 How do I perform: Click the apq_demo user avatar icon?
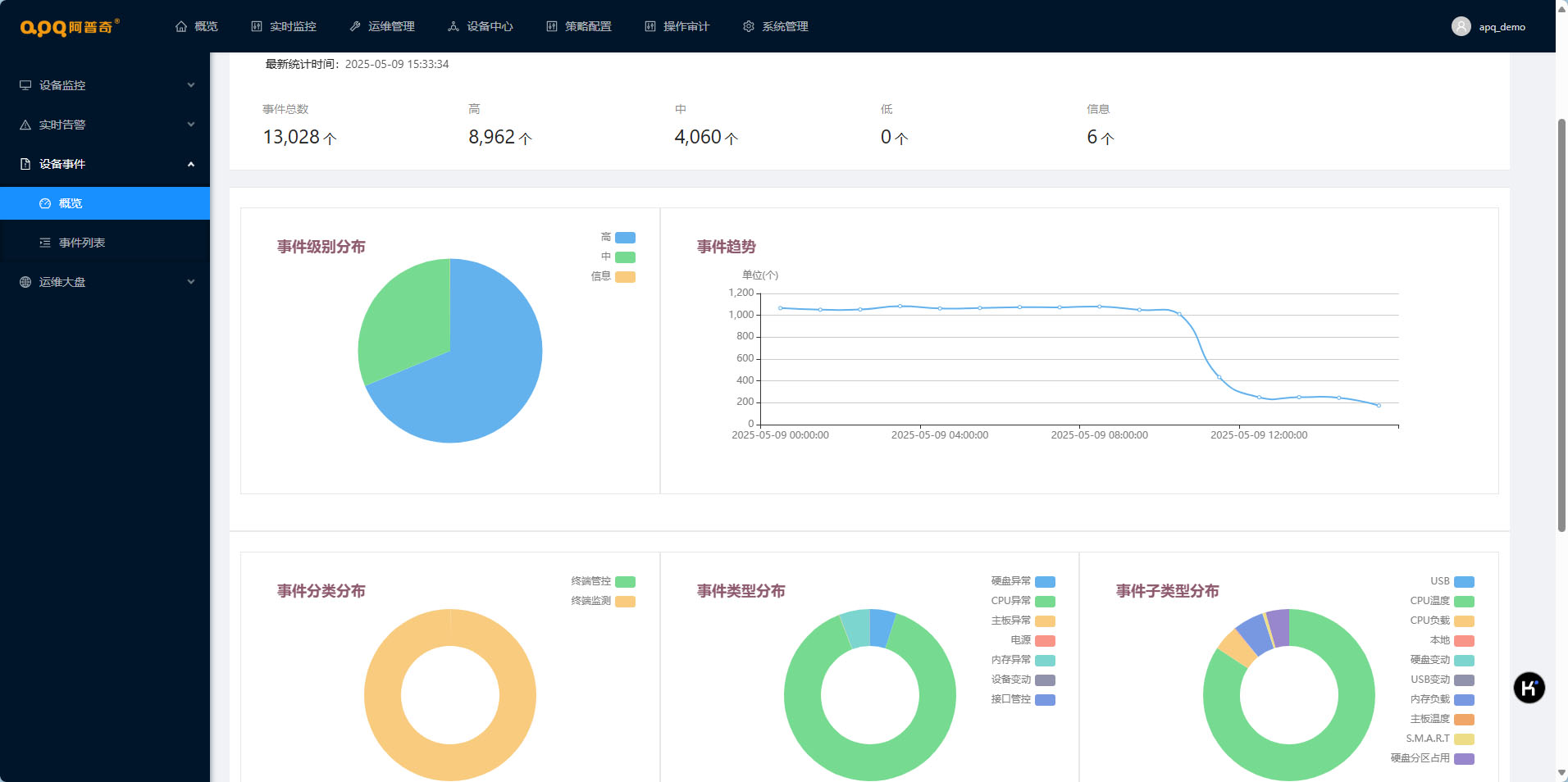(x=1461, y=27)
